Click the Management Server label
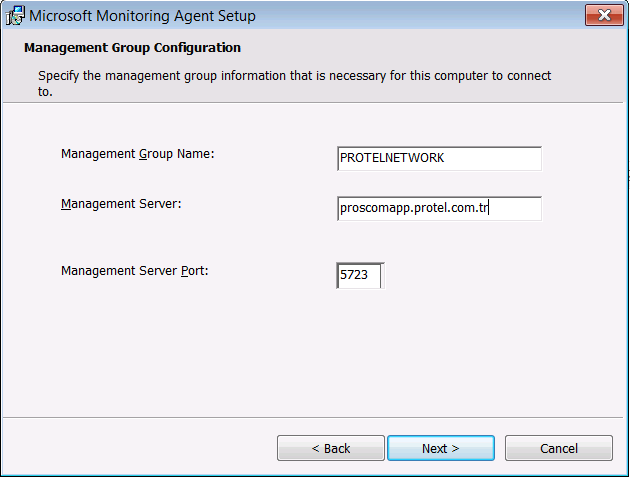This screenshot has width=630, height=479. (120, 204)
